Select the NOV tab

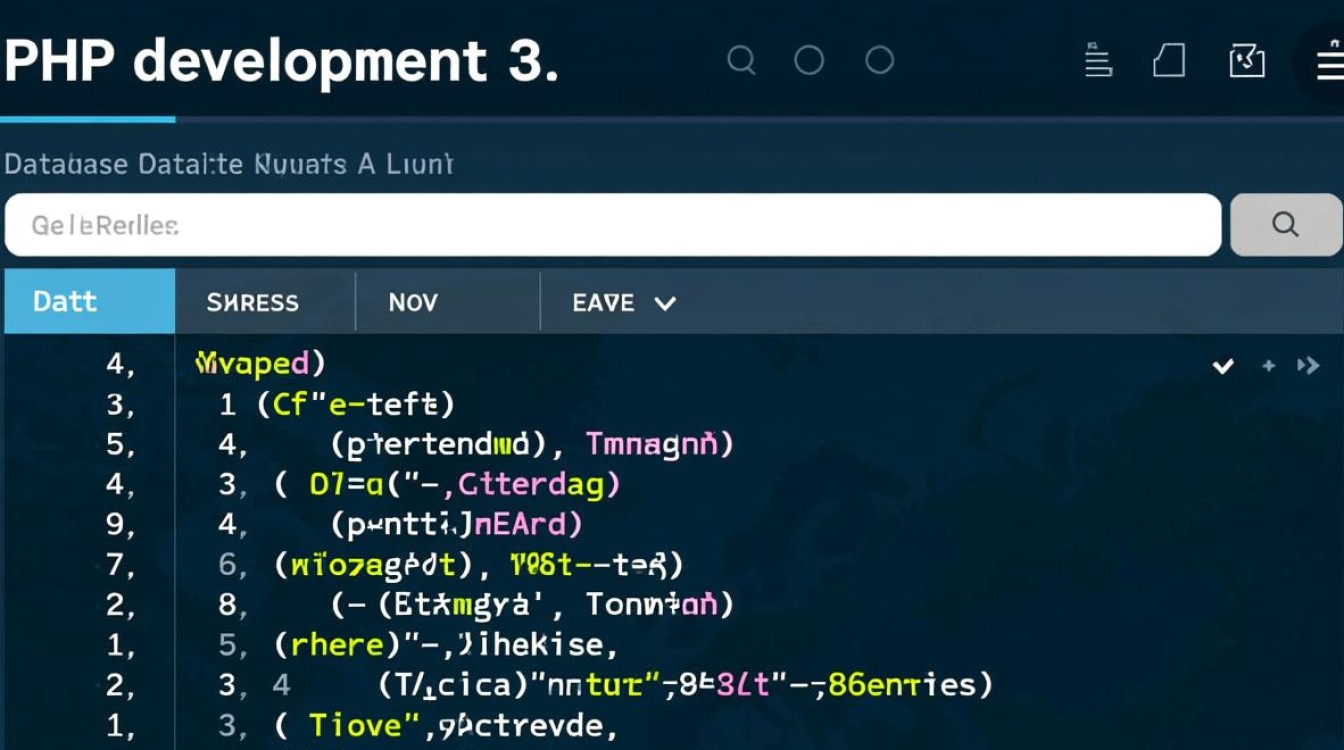point(413,302)
